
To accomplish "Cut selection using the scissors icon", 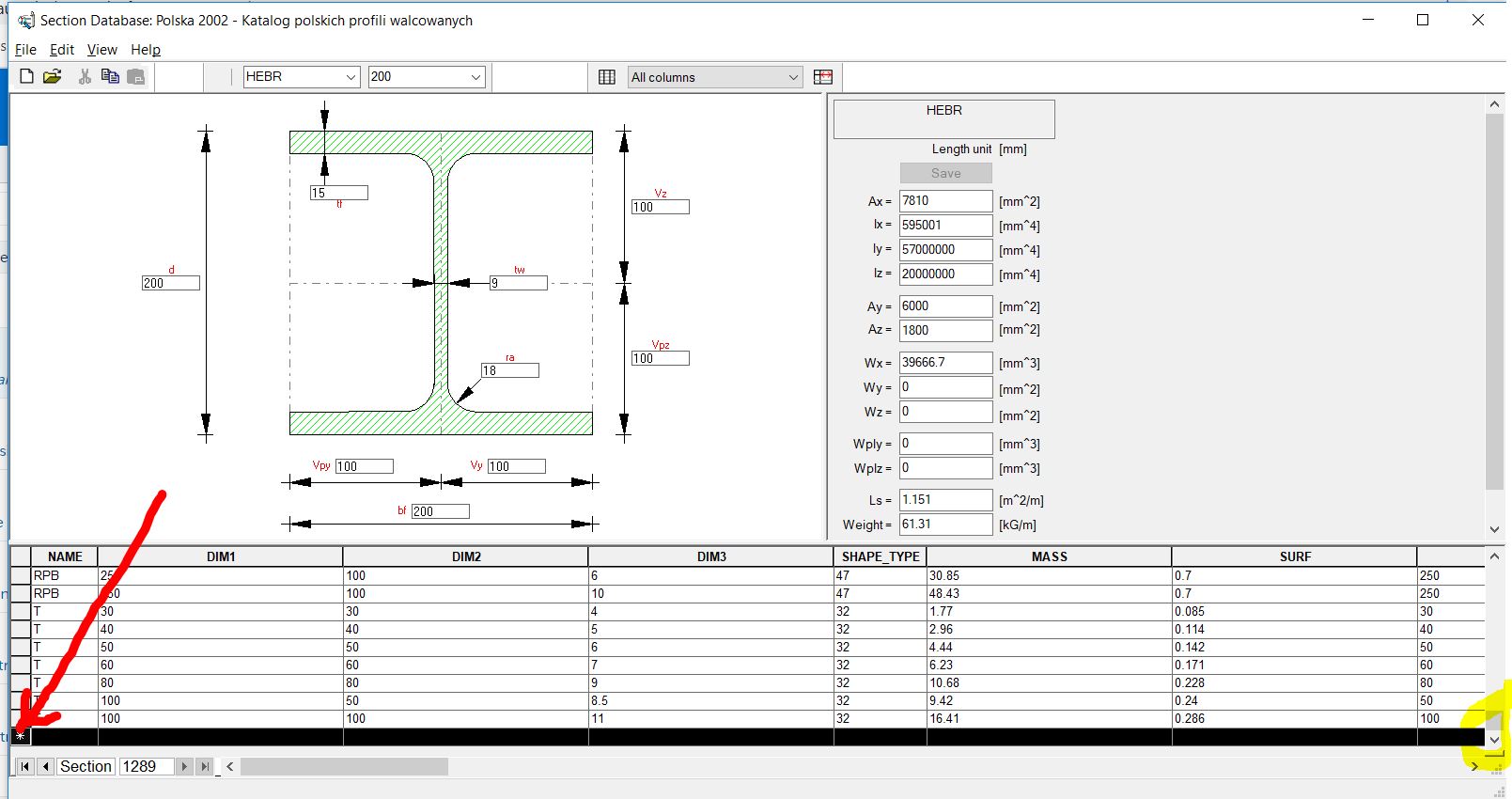I will tap(85, 76).
